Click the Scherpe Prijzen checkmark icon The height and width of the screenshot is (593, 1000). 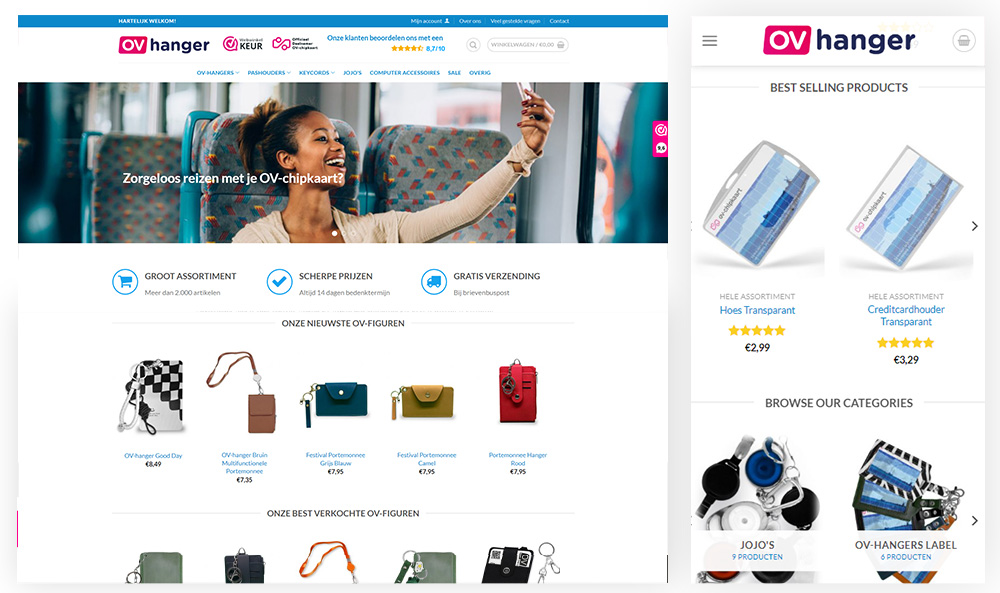(x=279, y=282)
